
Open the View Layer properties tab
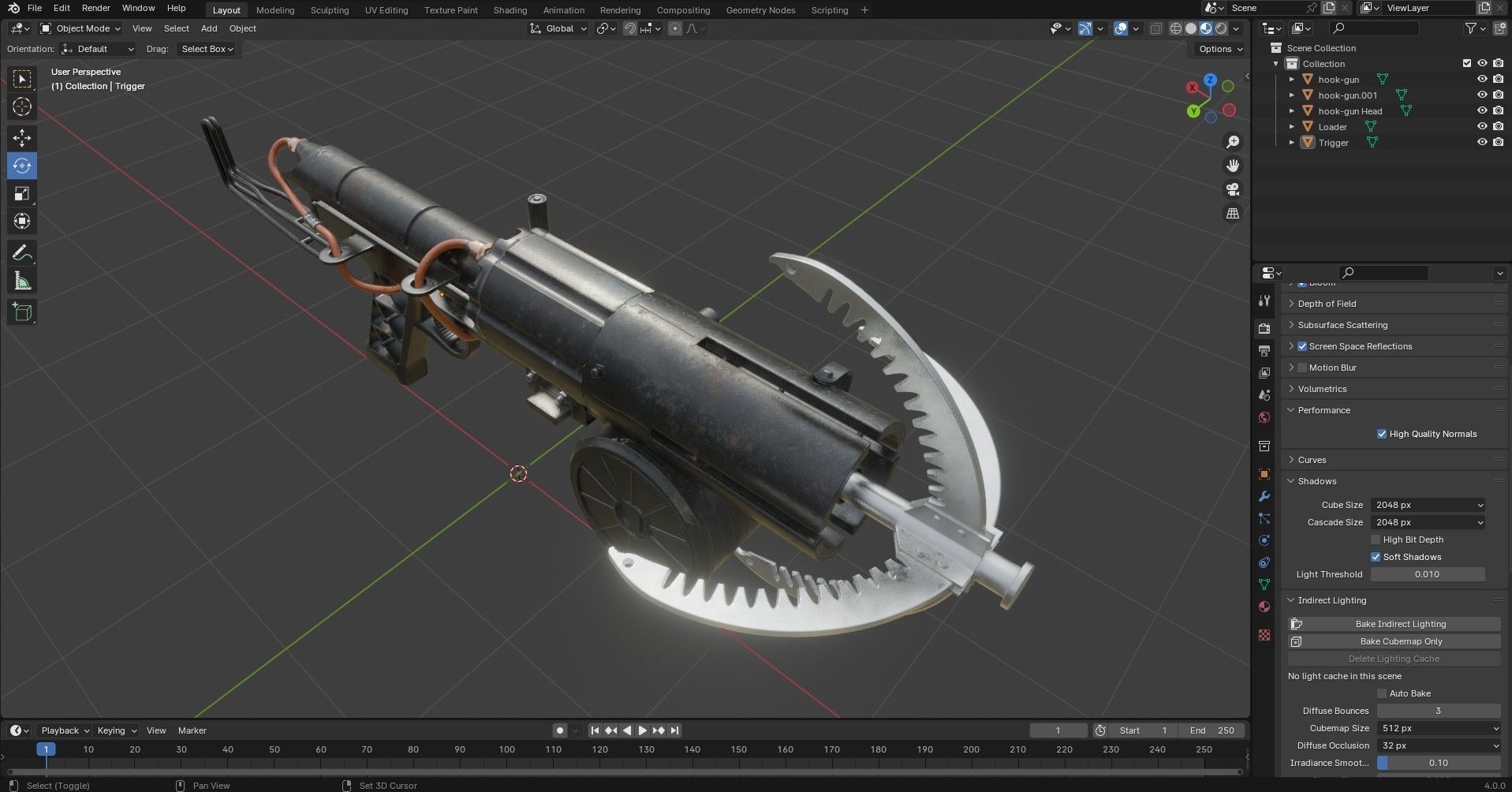(1264, 372)
